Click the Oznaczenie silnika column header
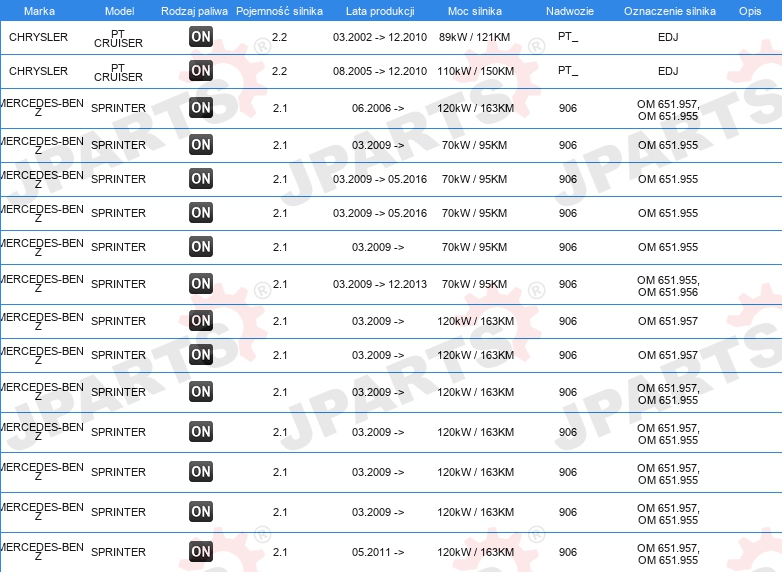Image resolution: width=782 pixels, height=572 pixels. 670,11
